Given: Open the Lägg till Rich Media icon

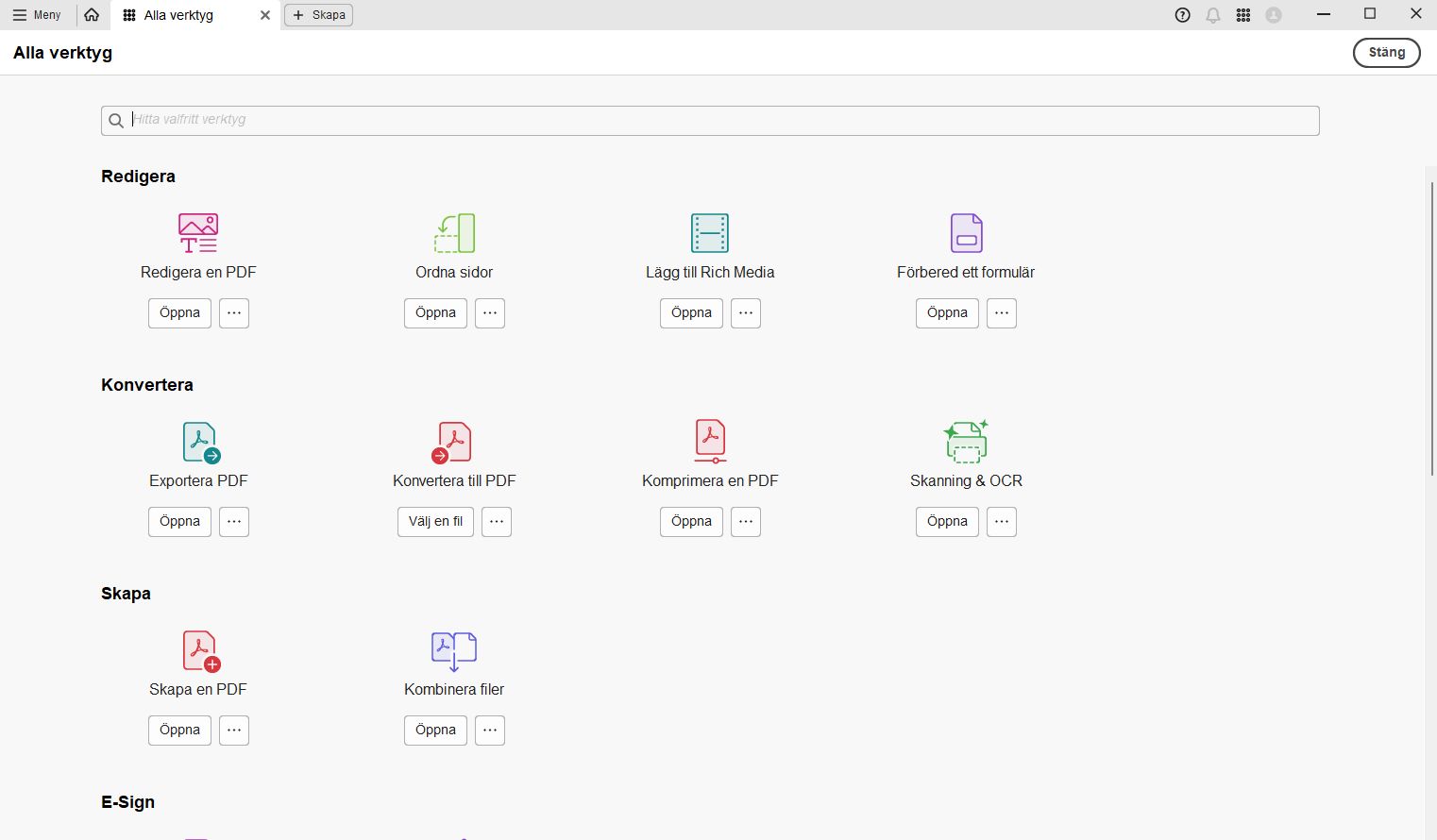Looking at the screenshot, I should pos(709,232).
